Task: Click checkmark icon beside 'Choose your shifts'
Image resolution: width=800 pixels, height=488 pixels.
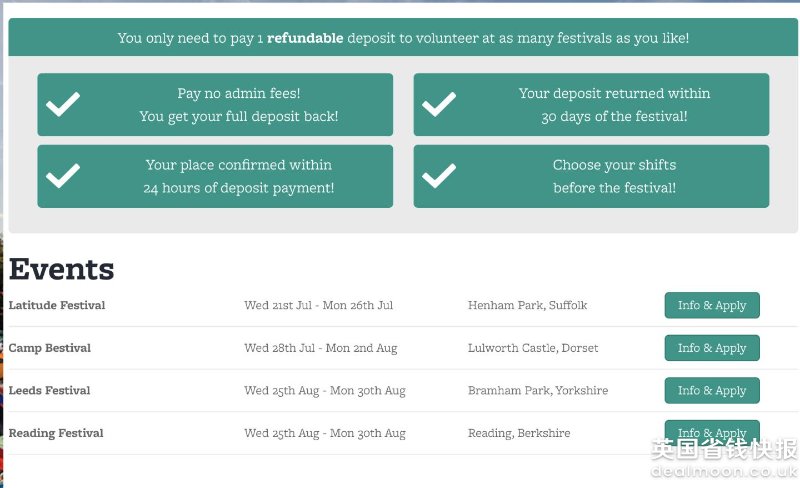Action: click(439, 176)
